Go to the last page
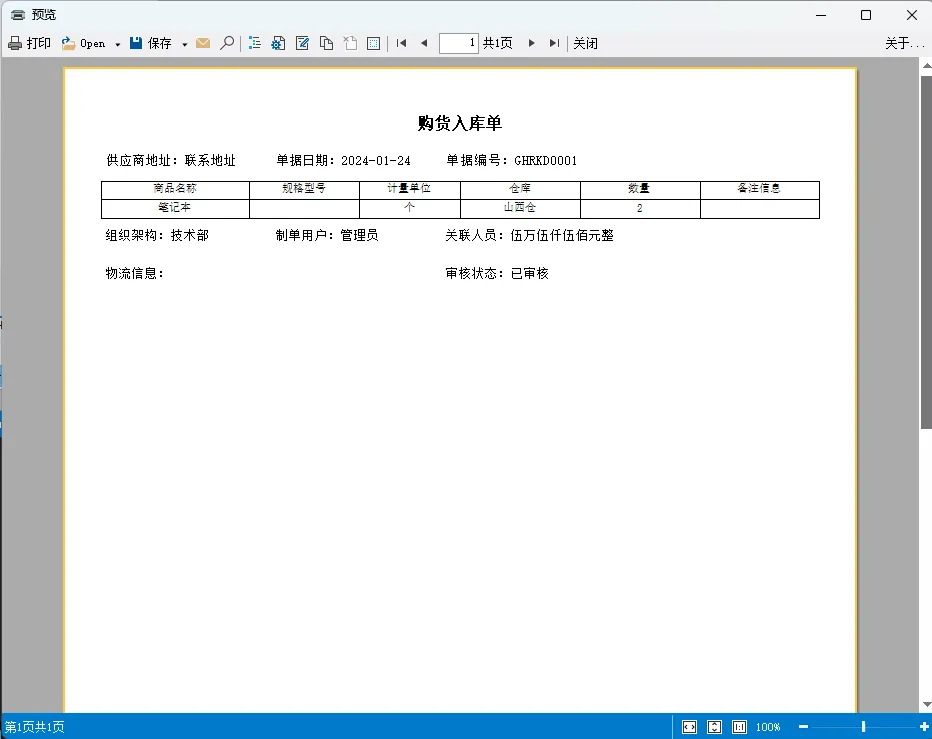Image resolution: width=932 pixels, height=739 pixels. 554,43
